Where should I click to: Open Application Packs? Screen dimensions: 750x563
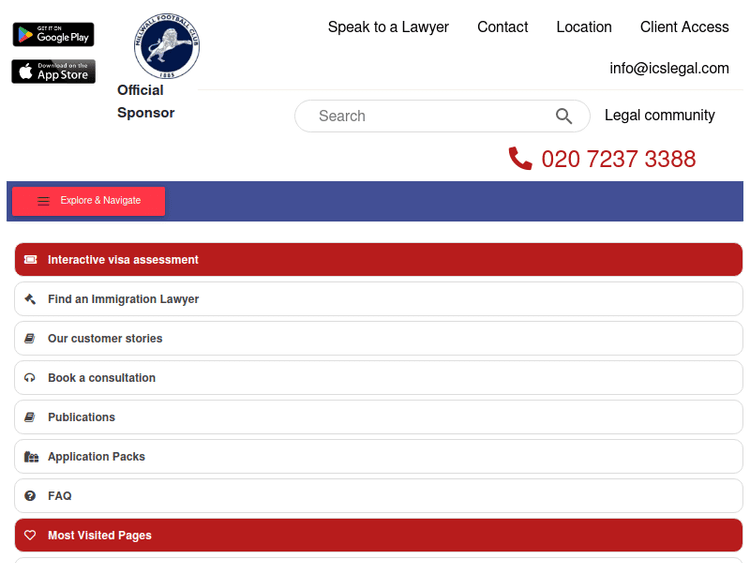pyautogui.click(x=378, y=457)
